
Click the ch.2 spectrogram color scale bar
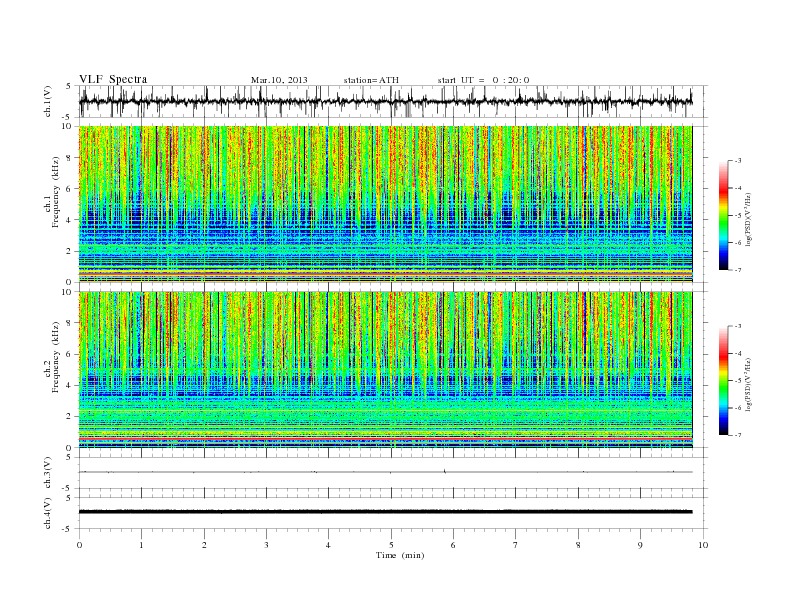click(x=724, y=381)
